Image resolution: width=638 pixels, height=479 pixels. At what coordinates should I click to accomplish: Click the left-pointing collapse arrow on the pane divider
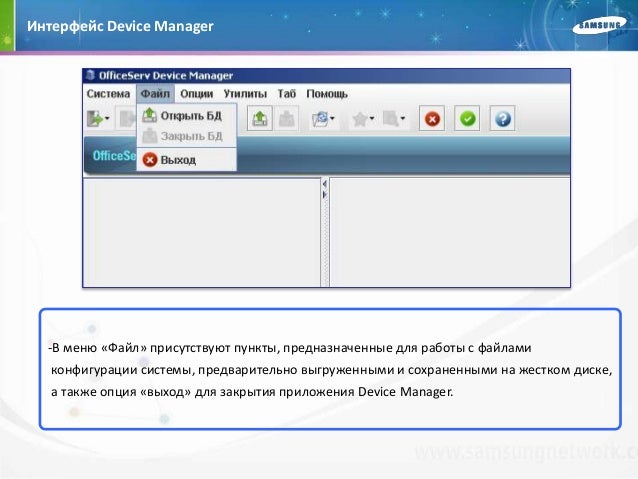(325, 184)
